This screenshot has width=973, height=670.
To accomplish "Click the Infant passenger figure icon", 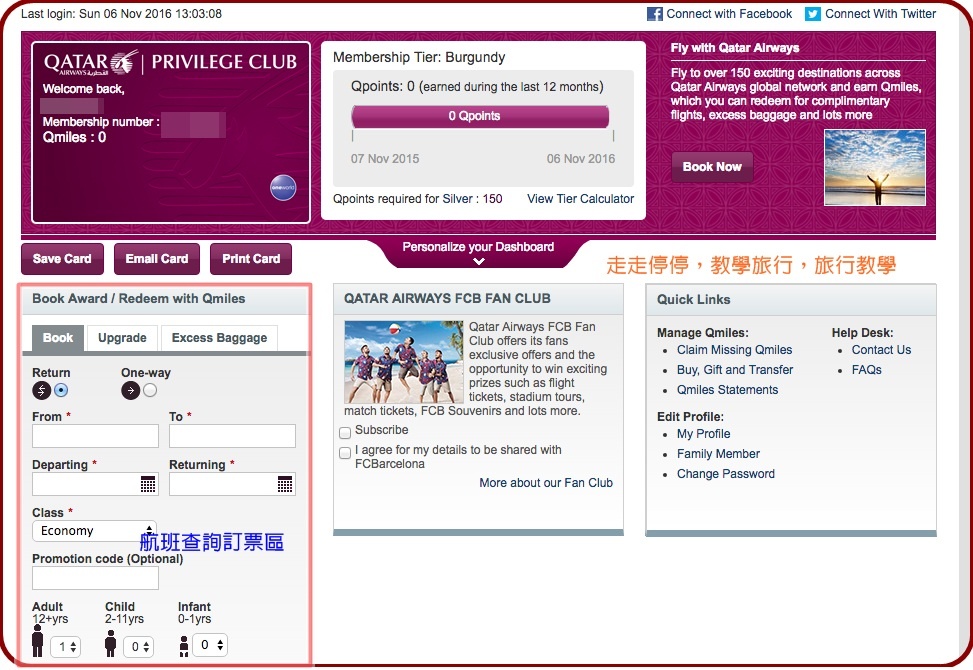I will click(184, 646).
